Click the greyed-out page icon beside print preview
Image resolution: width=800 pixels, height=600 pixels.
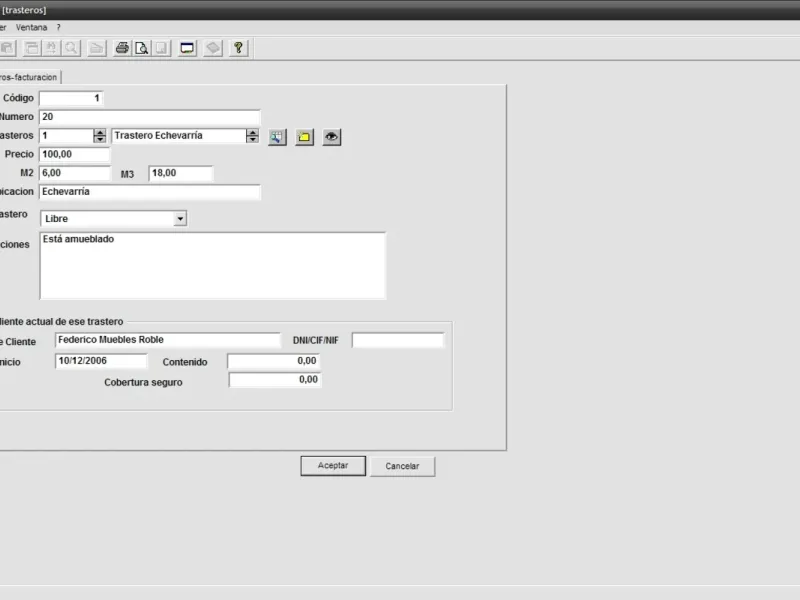[161, 48]
